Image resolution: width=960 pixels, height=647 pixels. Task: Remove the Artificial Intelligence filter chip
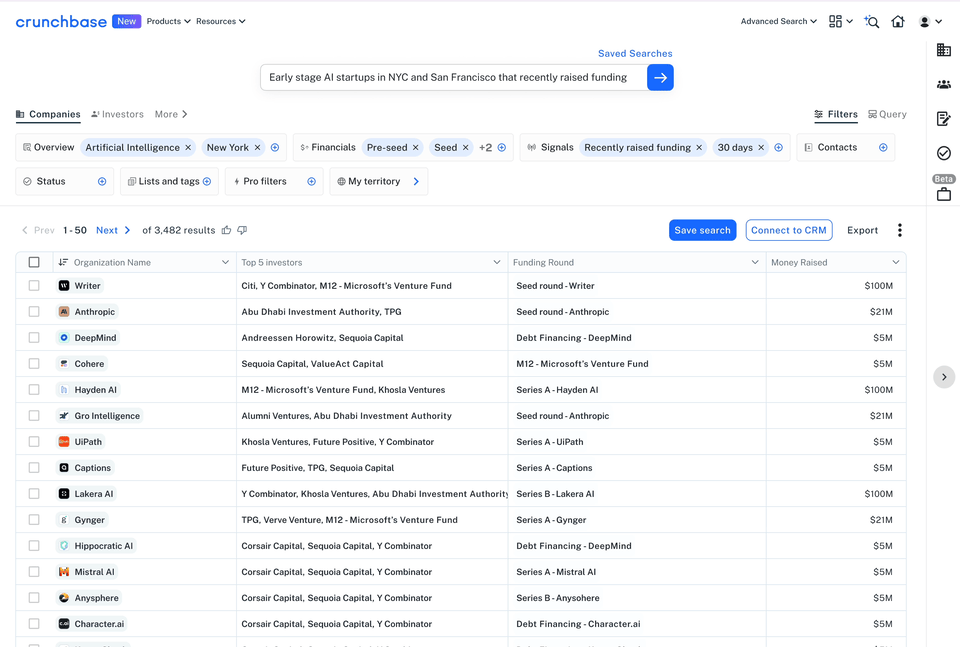pos(188,148)
